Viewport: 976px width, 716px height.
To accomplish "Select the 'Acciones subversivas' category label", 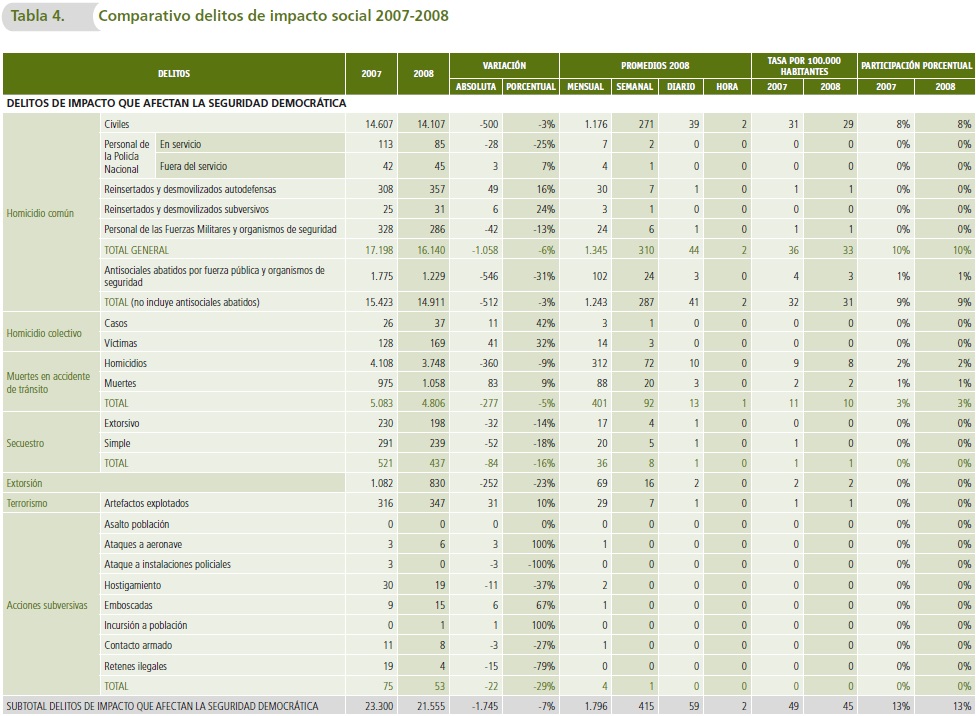I will coord(47,605).
